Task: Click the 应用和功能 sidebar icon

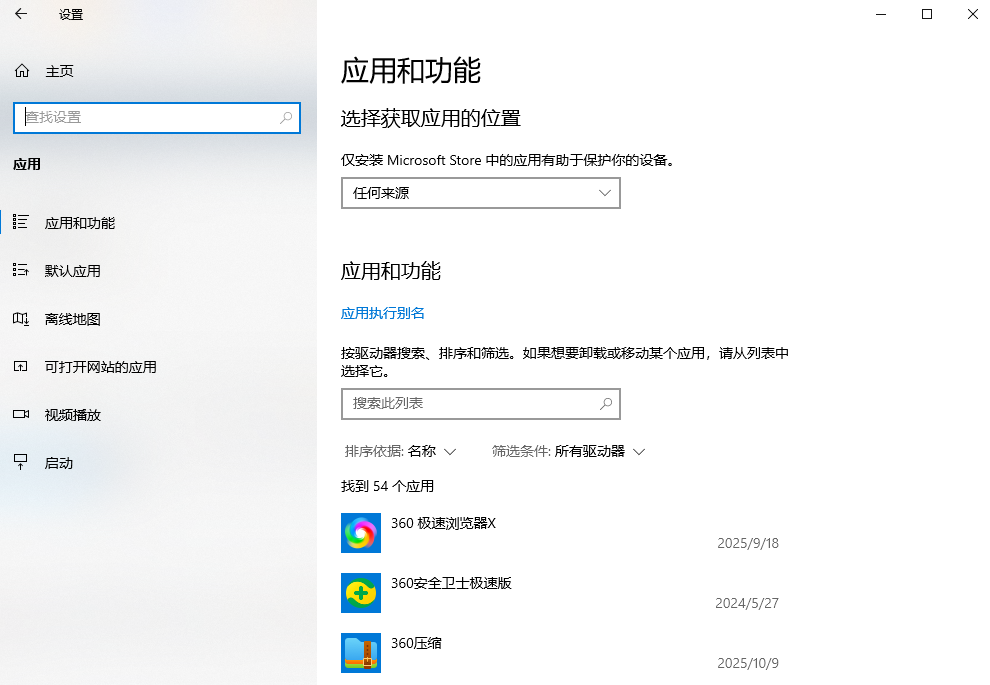Action: point(21,222)
